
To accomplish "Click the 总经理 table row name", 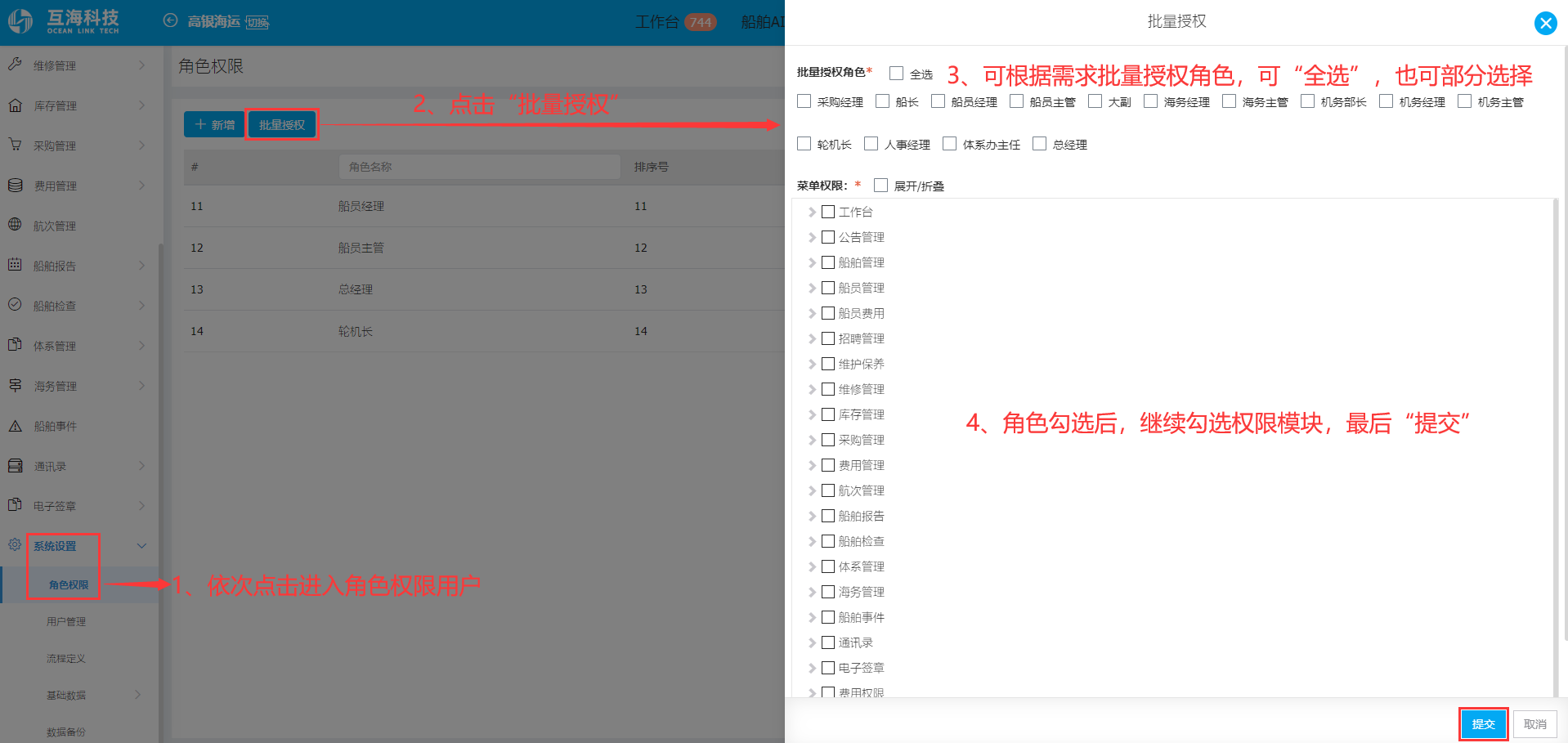I will (356, 289).
